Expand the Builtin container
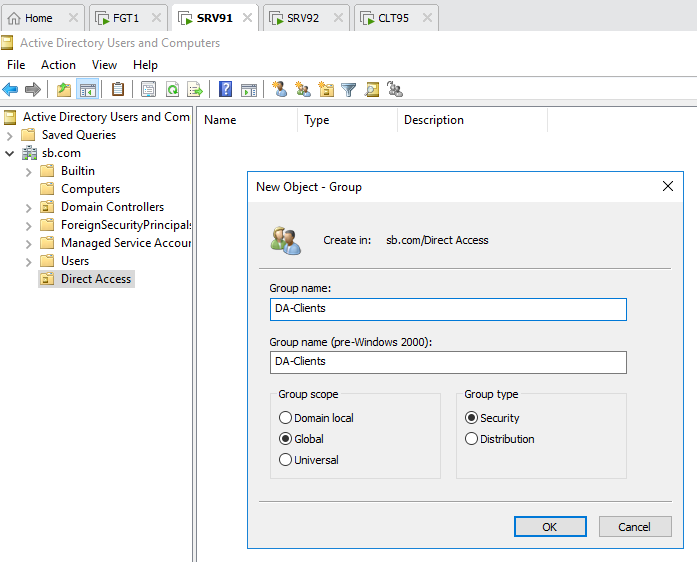 [28, 172]
